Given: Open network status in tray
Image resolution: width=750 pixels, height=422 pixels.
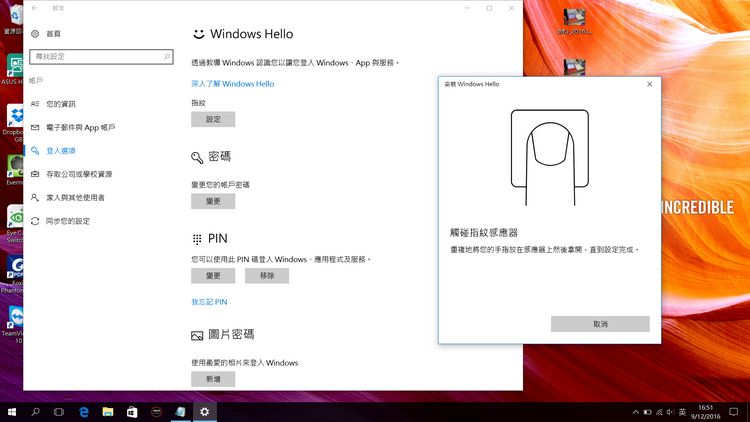Looking at the screenshot, I should click(659, 412).
